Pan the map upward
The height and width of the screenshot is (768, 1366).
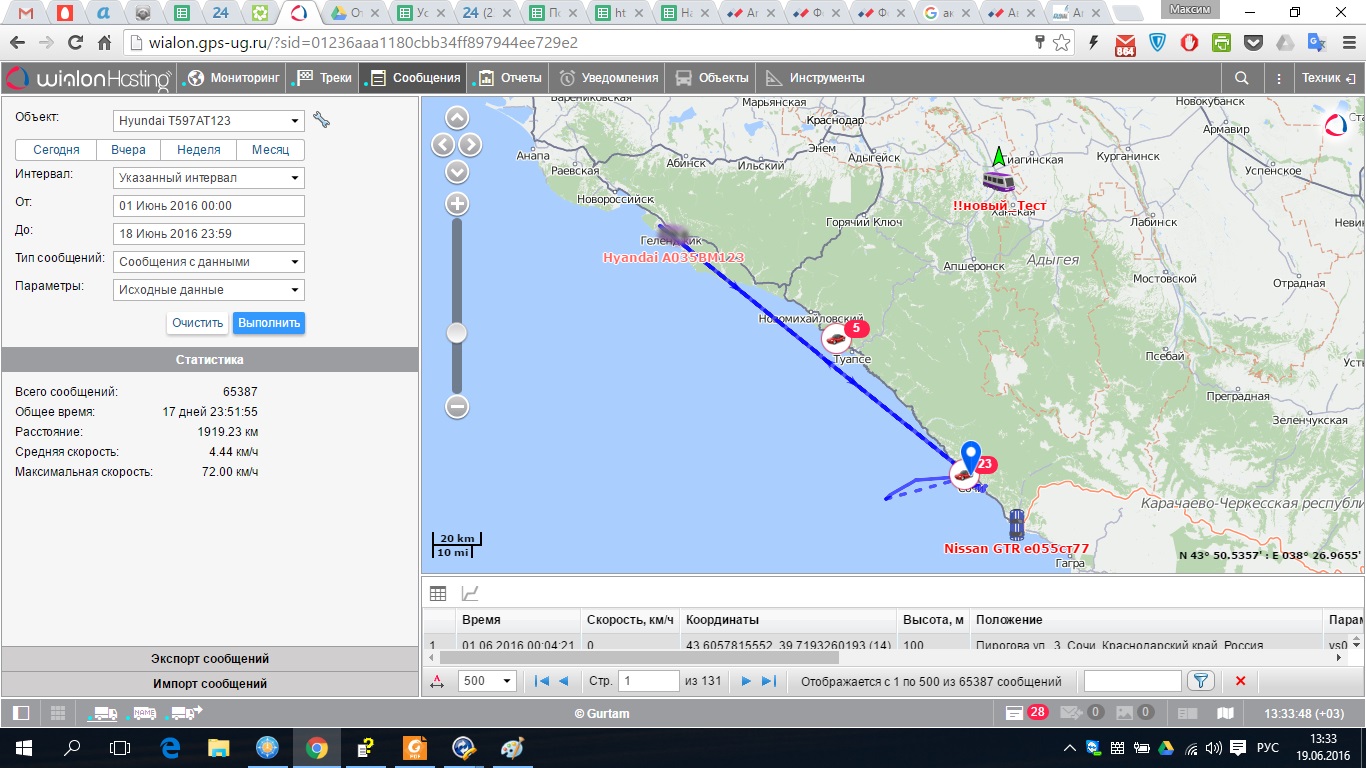pos(457,119)
